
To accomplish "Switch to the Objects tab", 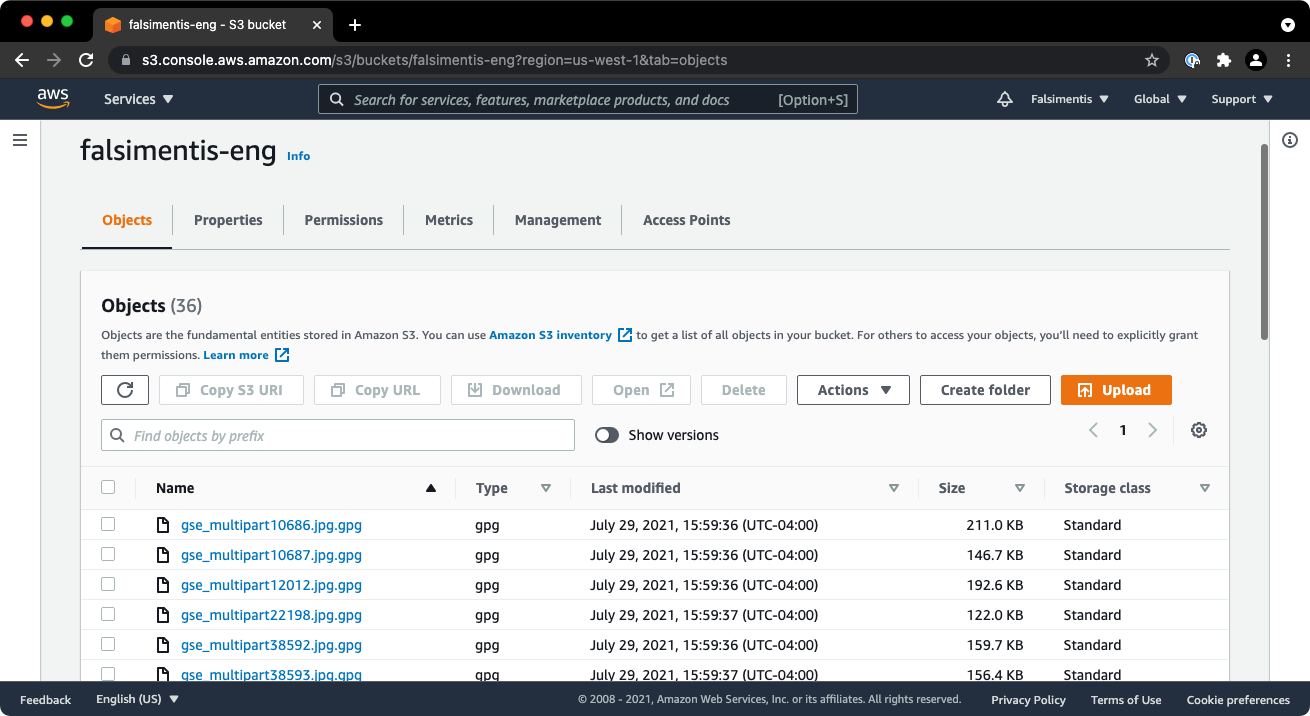I will pyautogui.click(x=127, y=220).
